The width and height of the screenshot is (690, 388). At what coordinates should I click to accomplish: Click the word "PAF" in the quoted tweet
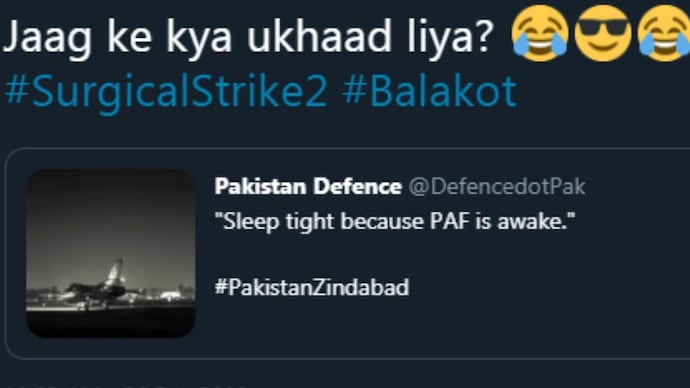[450, 221]
